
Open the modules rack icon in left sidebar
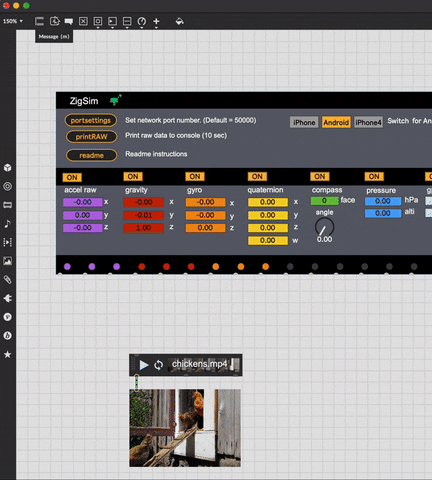[7, 205]
